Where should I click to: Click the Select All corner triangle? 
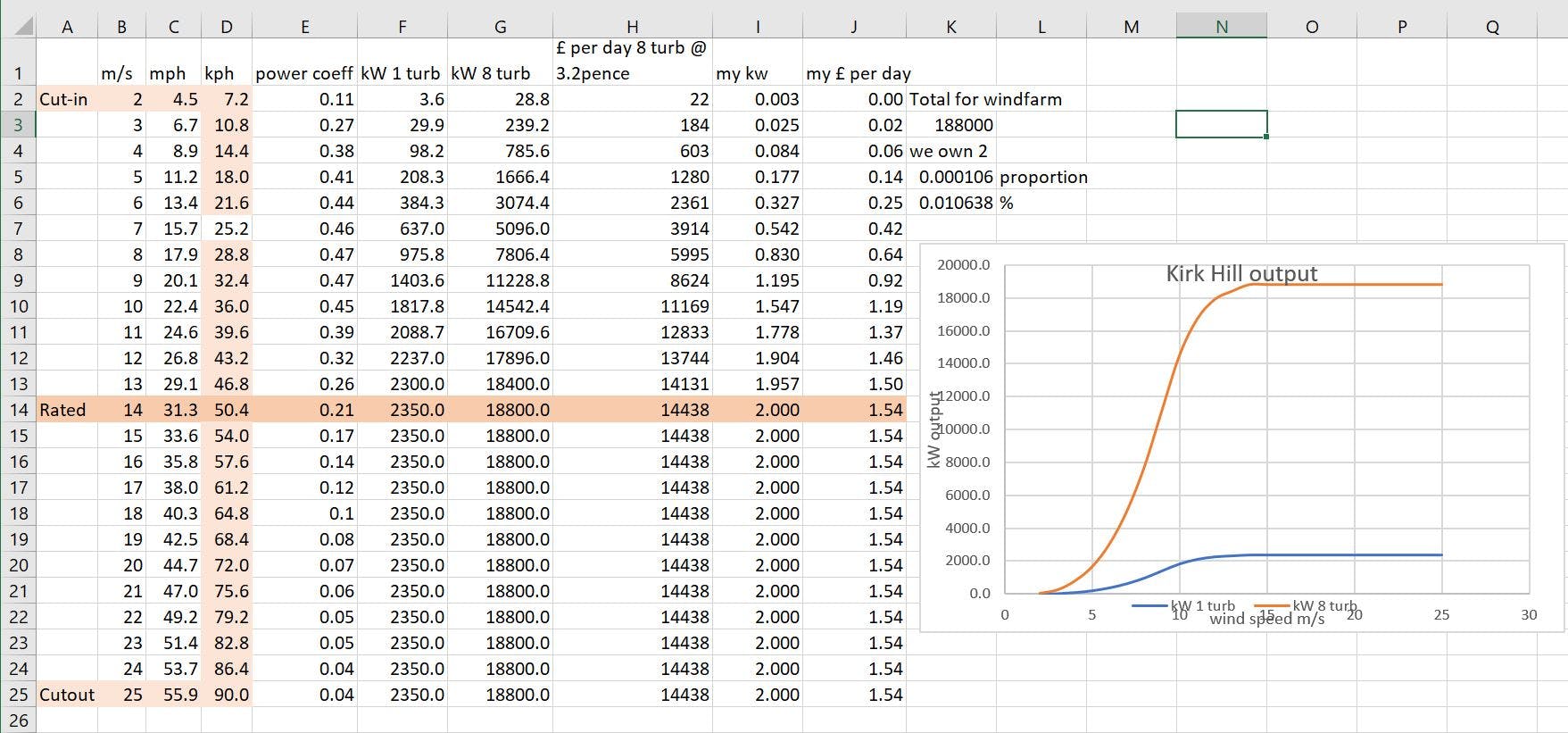(x=24, y=28)
